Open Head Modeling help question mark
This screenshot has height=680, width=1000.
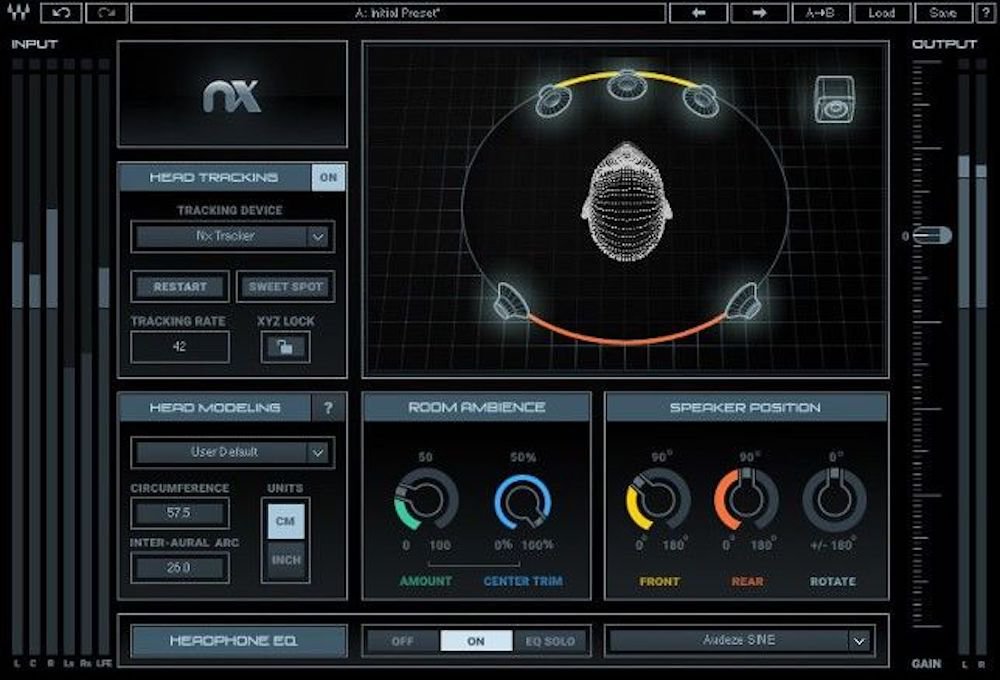tap(328, 408)
